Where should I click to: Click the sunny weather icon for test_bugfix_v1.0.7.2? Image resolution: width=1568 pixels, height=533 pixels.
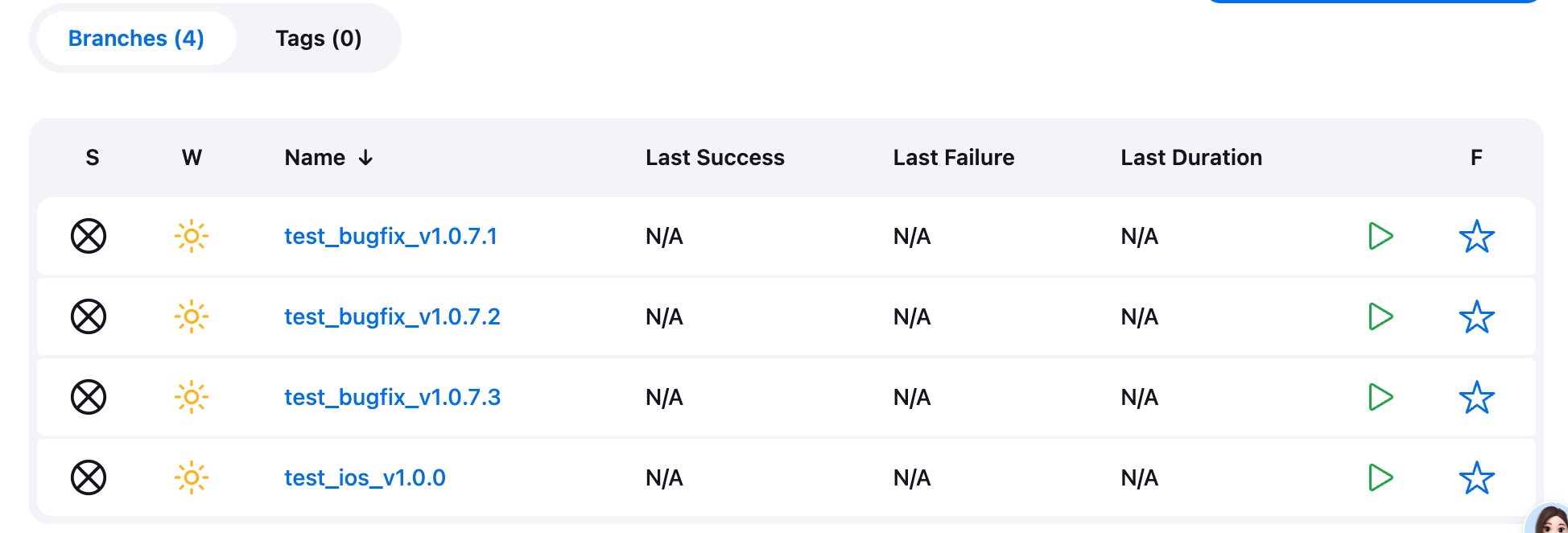click(192, 316)
